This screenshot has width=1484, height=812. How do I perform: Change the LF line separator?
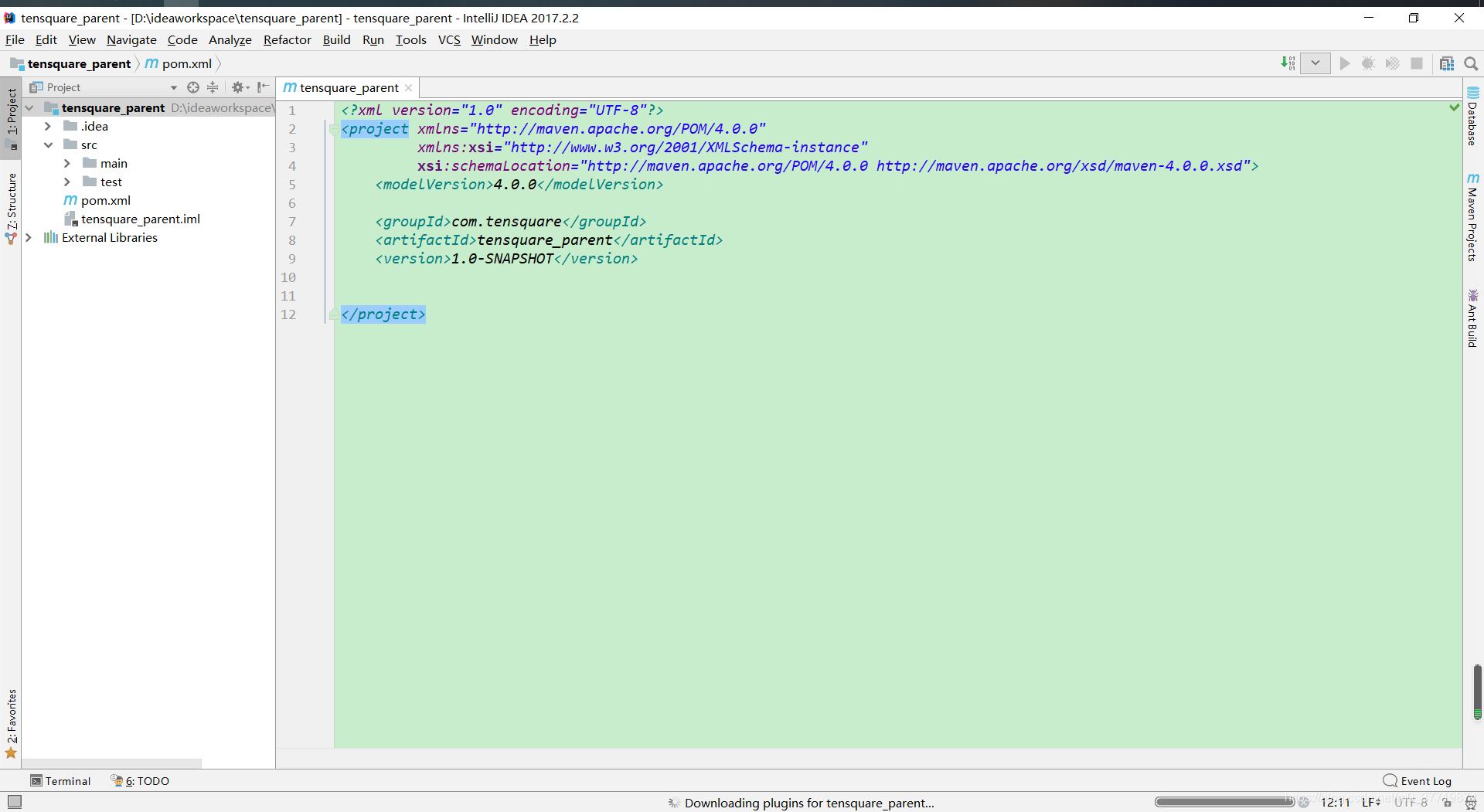point(1371,803)
